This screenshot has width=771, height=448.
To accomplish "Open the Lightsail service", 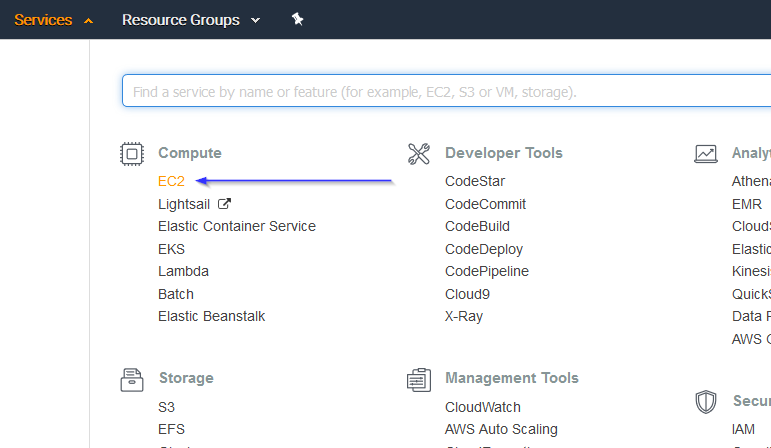I will point(184,204).
